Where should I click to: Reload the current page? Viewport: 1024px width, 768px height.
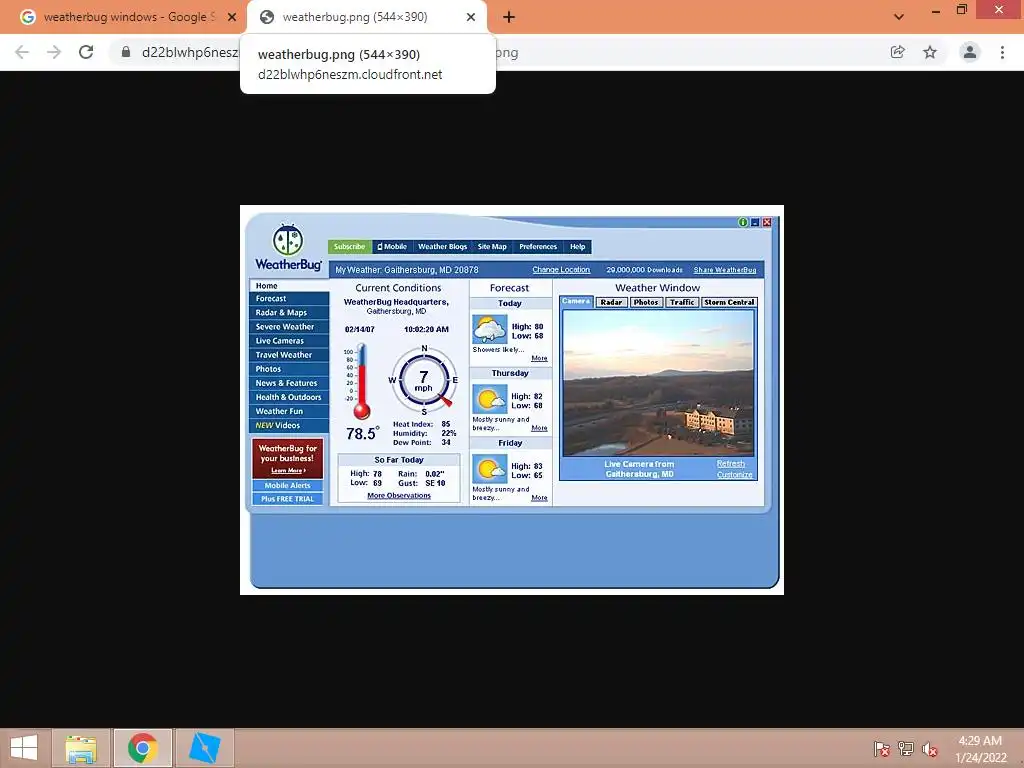point(86,52)
